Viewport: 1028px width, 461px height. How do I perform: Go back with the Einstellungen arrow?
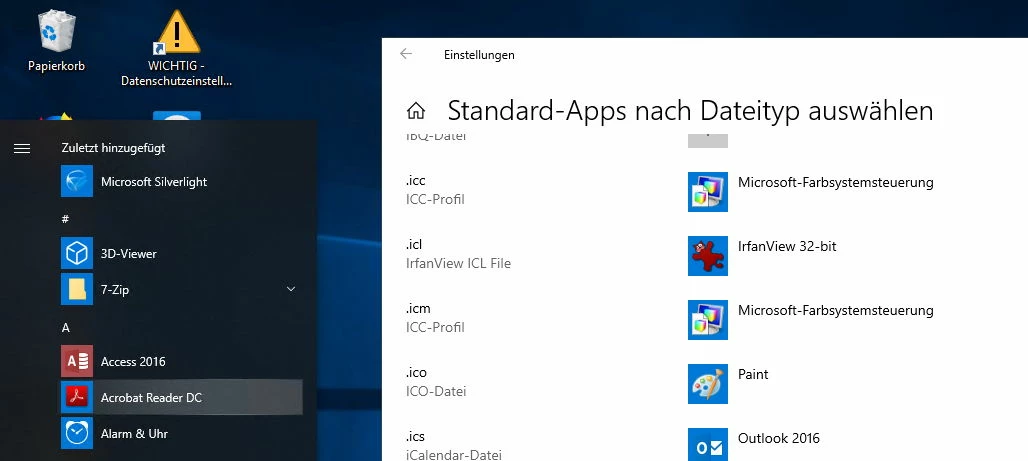pos(406,54)
